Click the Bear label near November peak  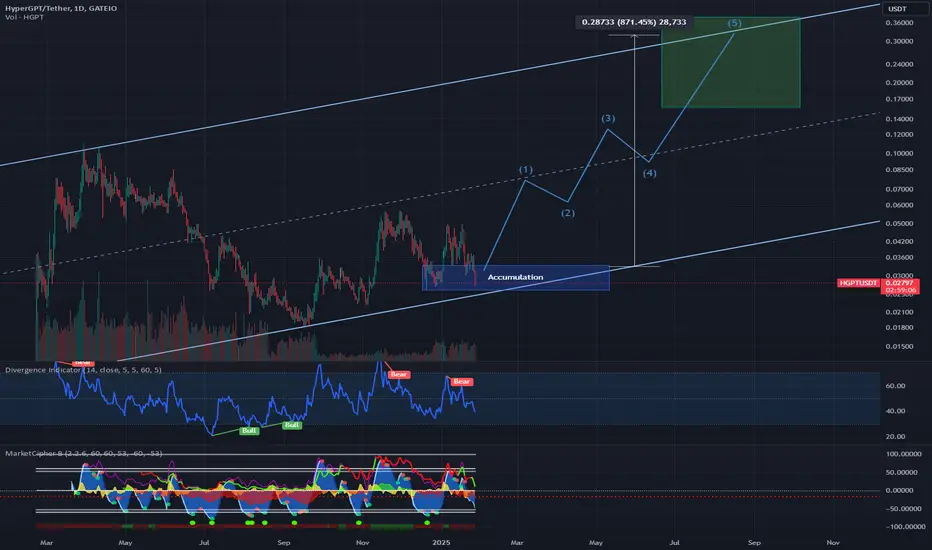point(398,375)
